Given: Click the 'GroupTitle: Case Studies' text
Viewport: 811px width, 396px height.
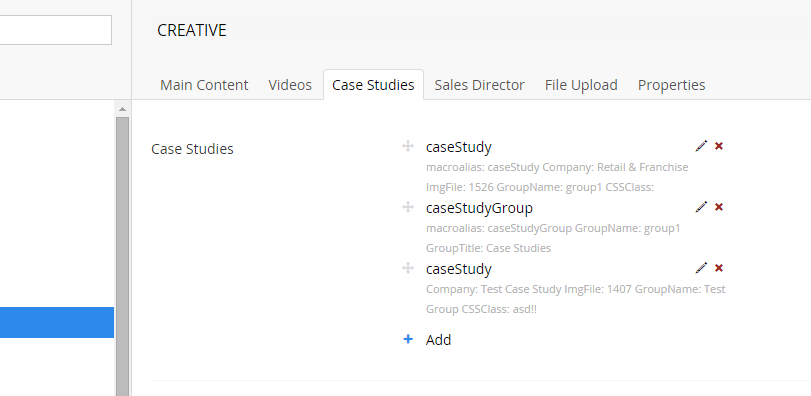Looking at the screenshot, I should pos(488,248).
